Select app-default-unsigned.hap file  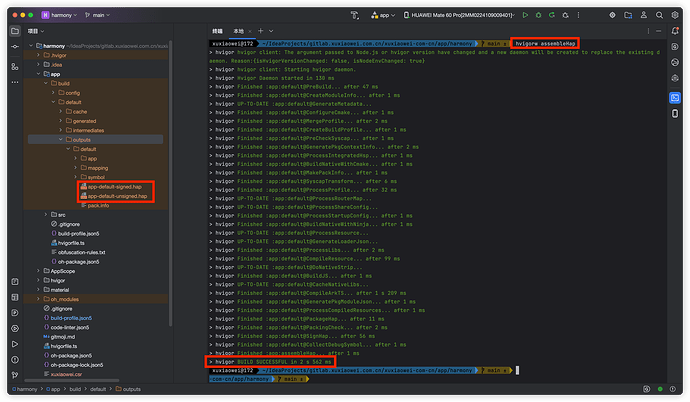pos(114,196)
